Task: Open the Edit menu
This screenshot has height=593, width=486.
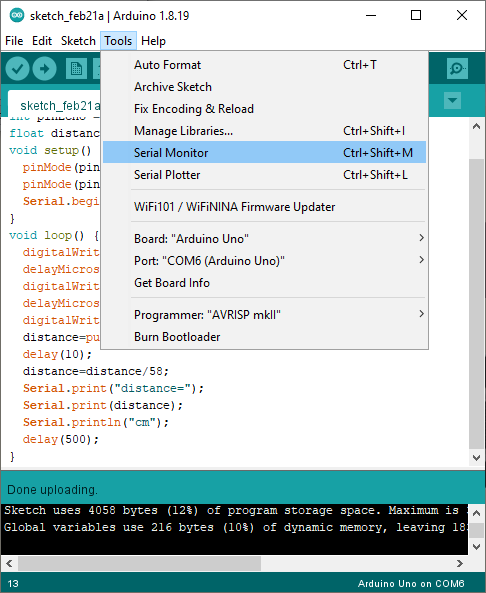Action: (x=42, y=41)
